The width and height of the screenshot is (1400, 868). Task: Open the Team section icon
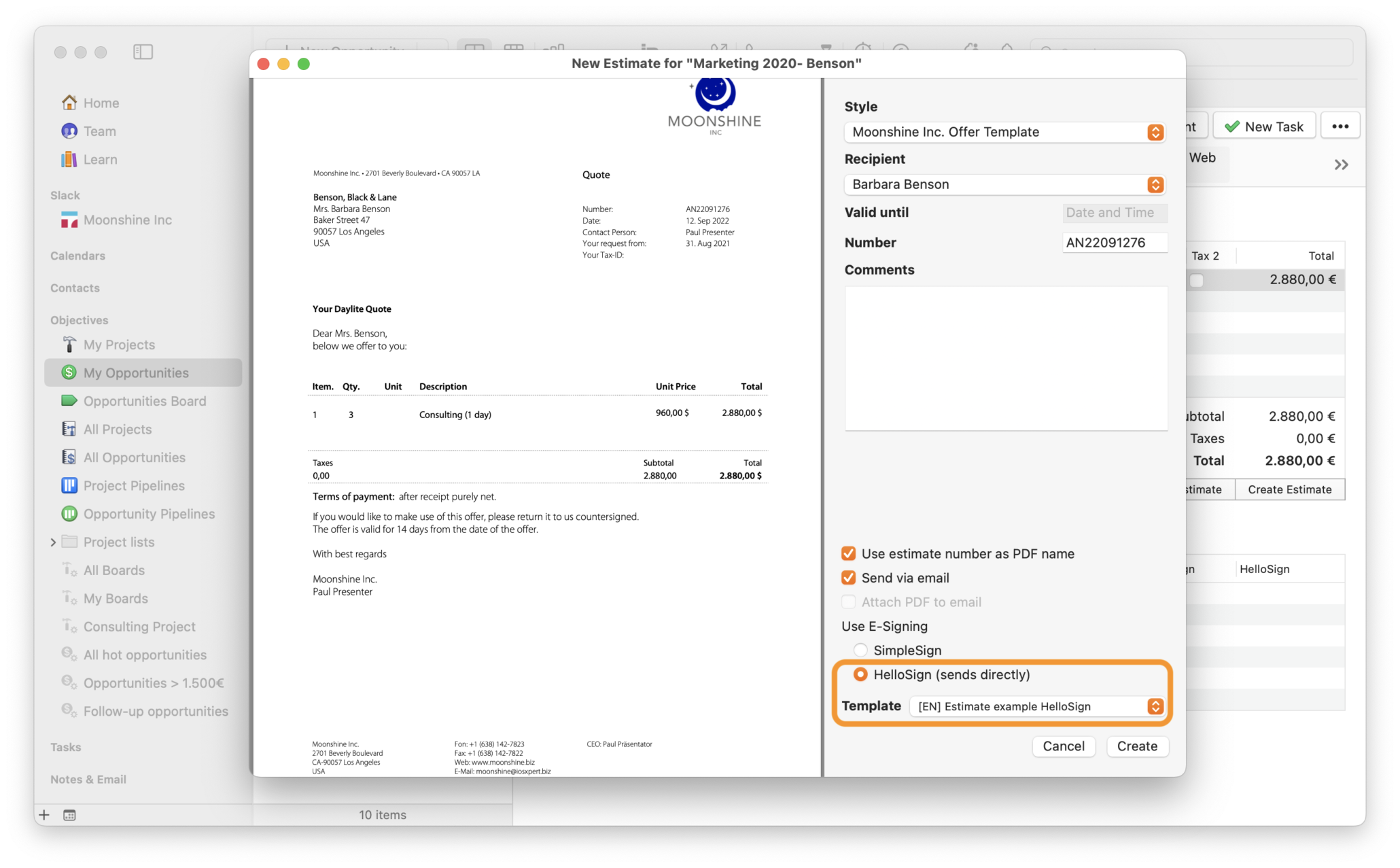coord(69,131)
